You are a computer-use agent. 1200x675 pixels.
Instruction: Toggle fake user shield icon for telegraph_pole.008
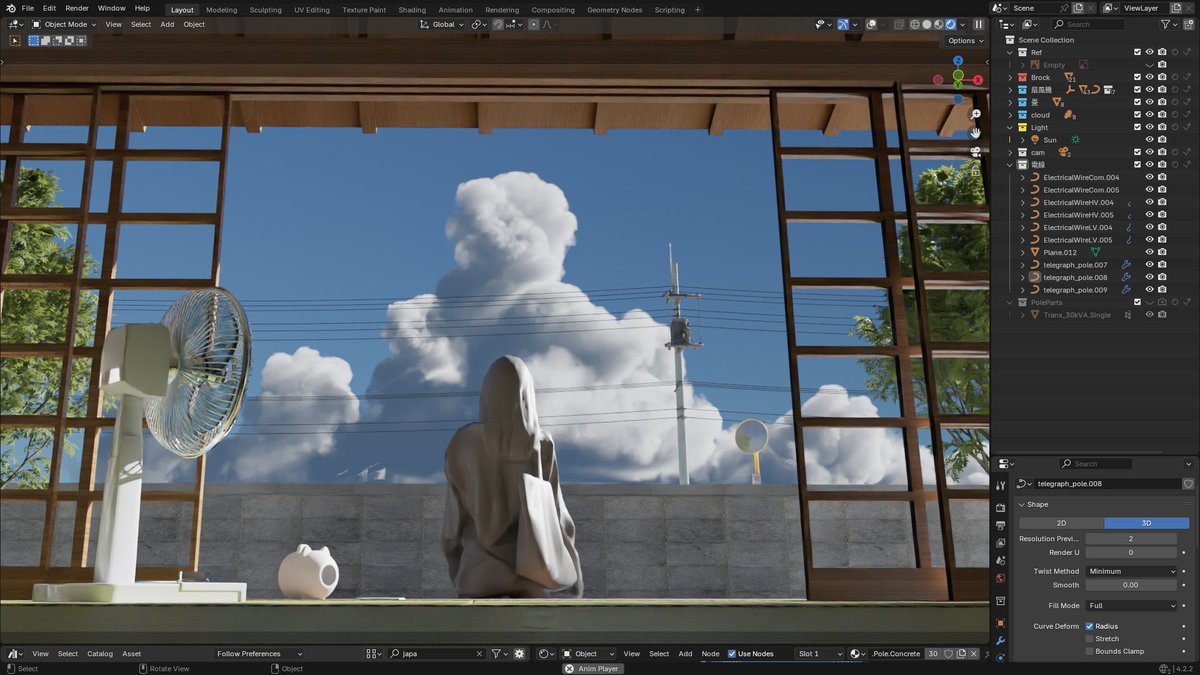point(1188,483)
